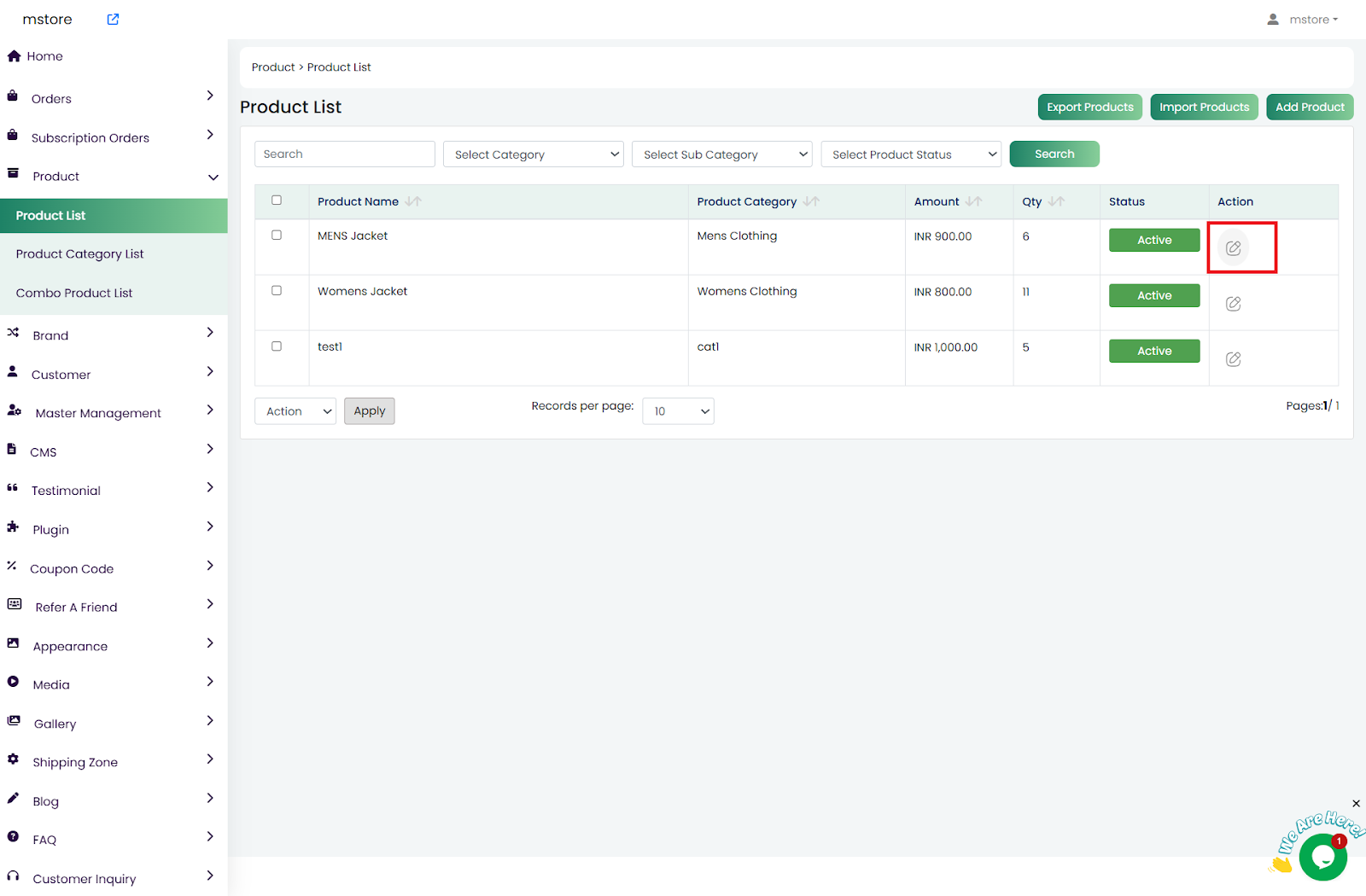Click edit icon for Womens Jacket row
This screenshot has width=1366, height=896.
[x=1233, y=304]
